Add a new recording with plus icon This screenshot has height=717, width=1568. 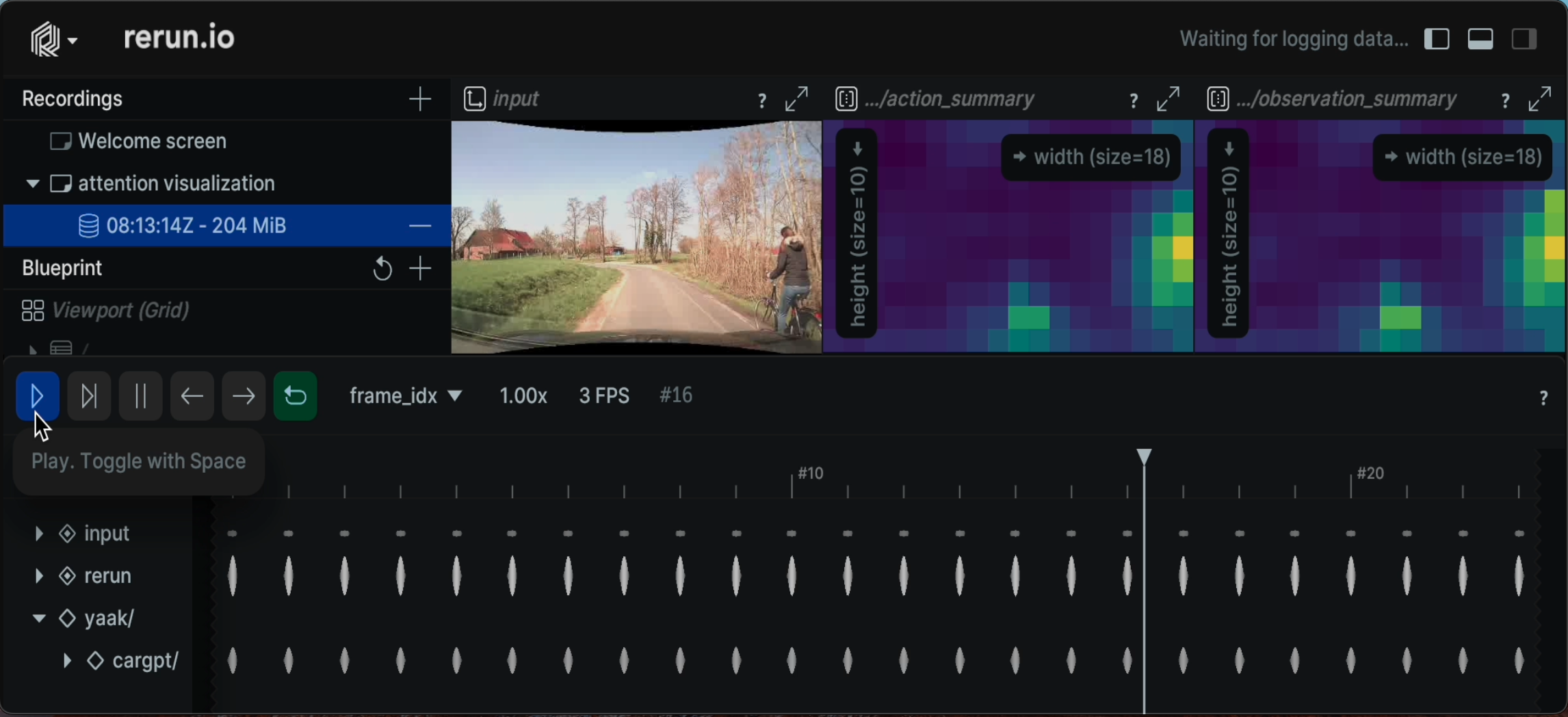[x=420, y=99]
